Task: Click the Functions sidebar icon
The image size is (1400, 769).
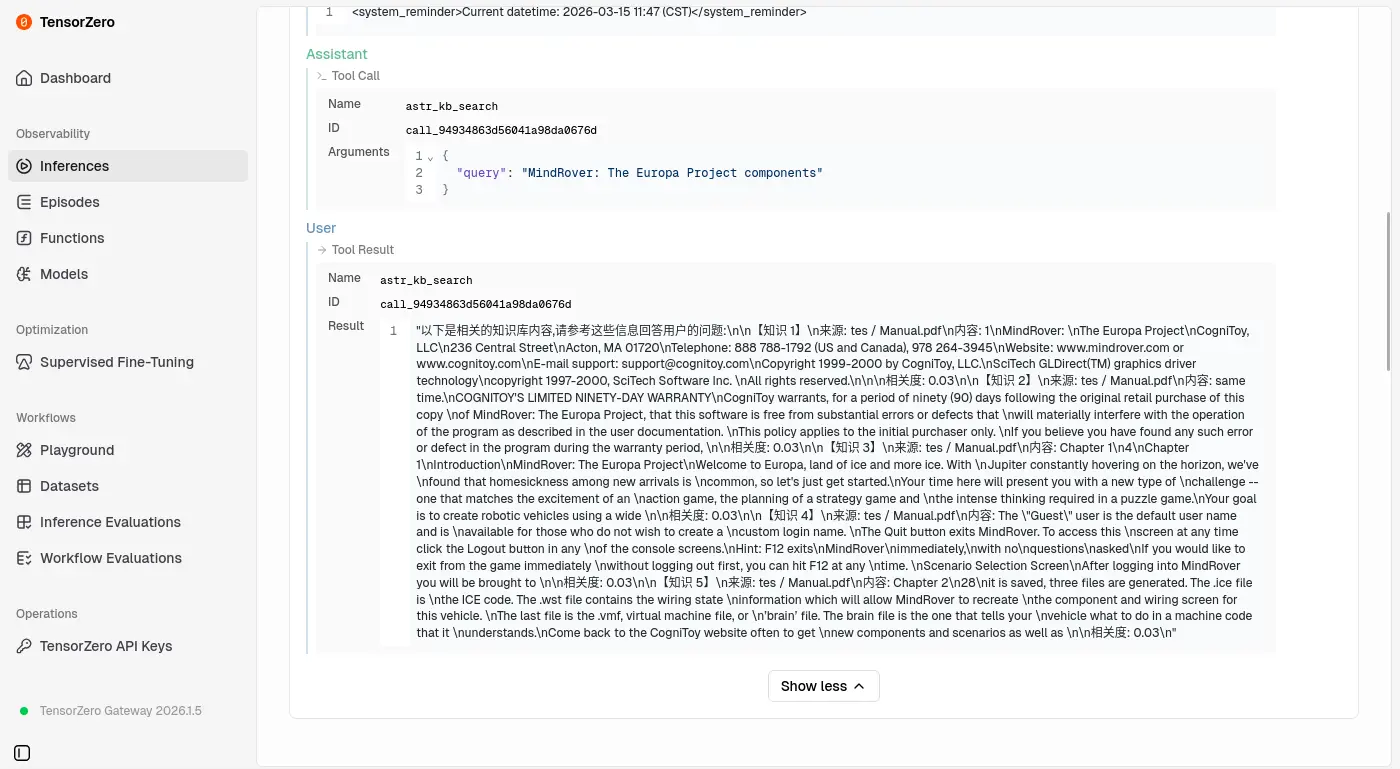Action: coord(24,238)
